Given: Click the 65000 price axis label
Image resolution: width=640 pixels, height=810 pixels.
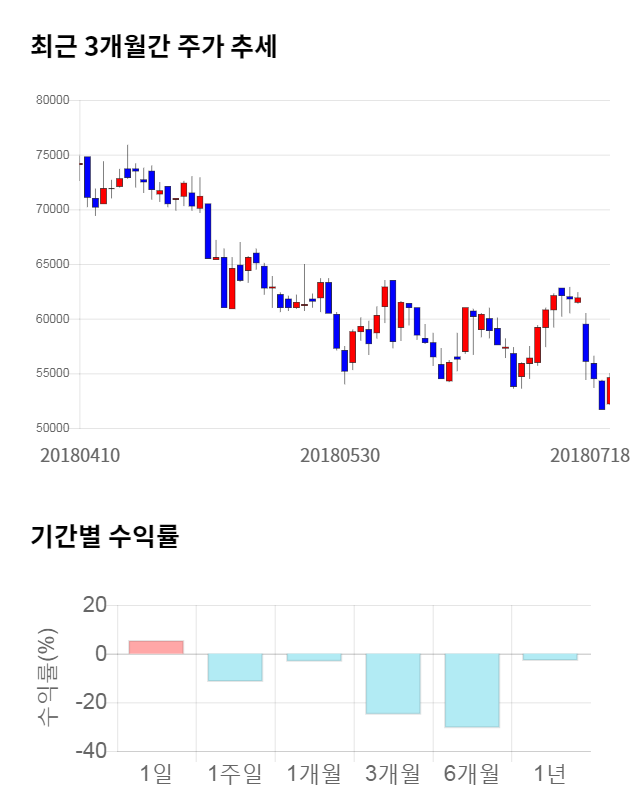Looking at the screenshot, I should 51,264.
